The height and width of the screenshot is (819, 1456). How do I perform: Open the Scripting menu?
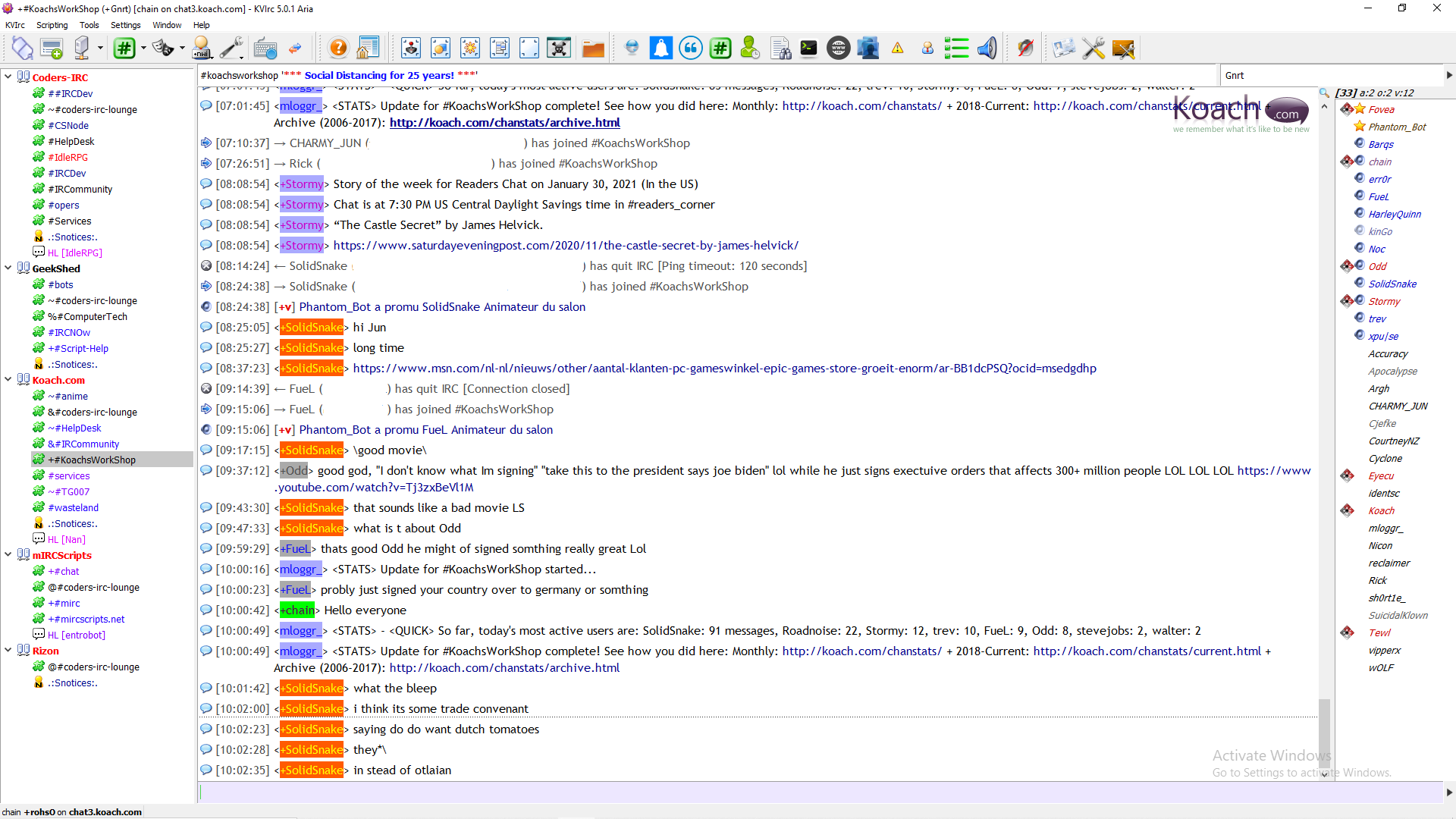52,25
